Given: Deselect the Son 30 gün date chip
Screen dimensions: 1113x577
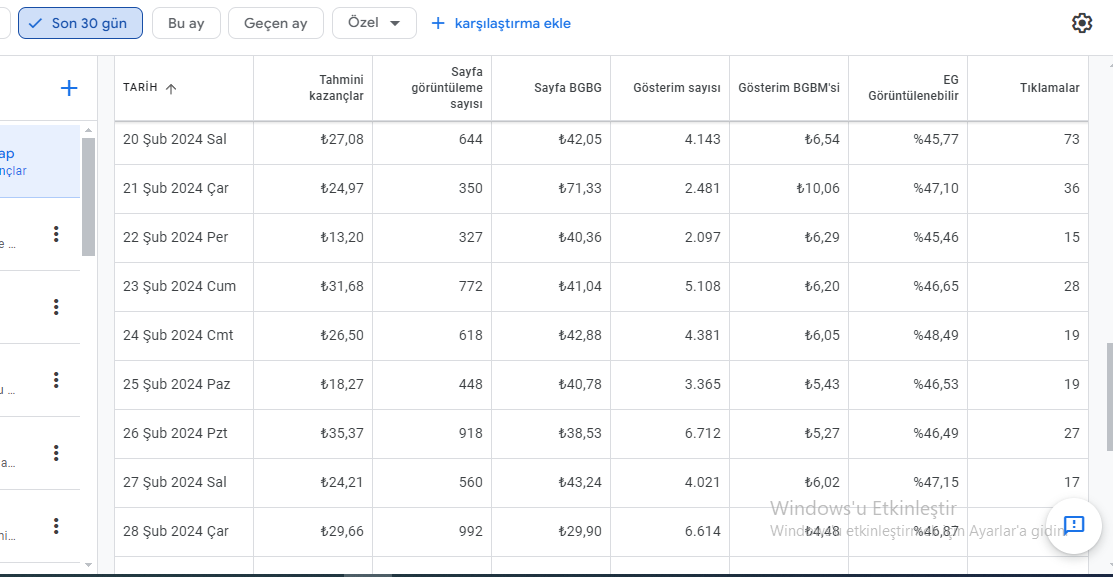Looking at the screenshot, I should [80, 23].
